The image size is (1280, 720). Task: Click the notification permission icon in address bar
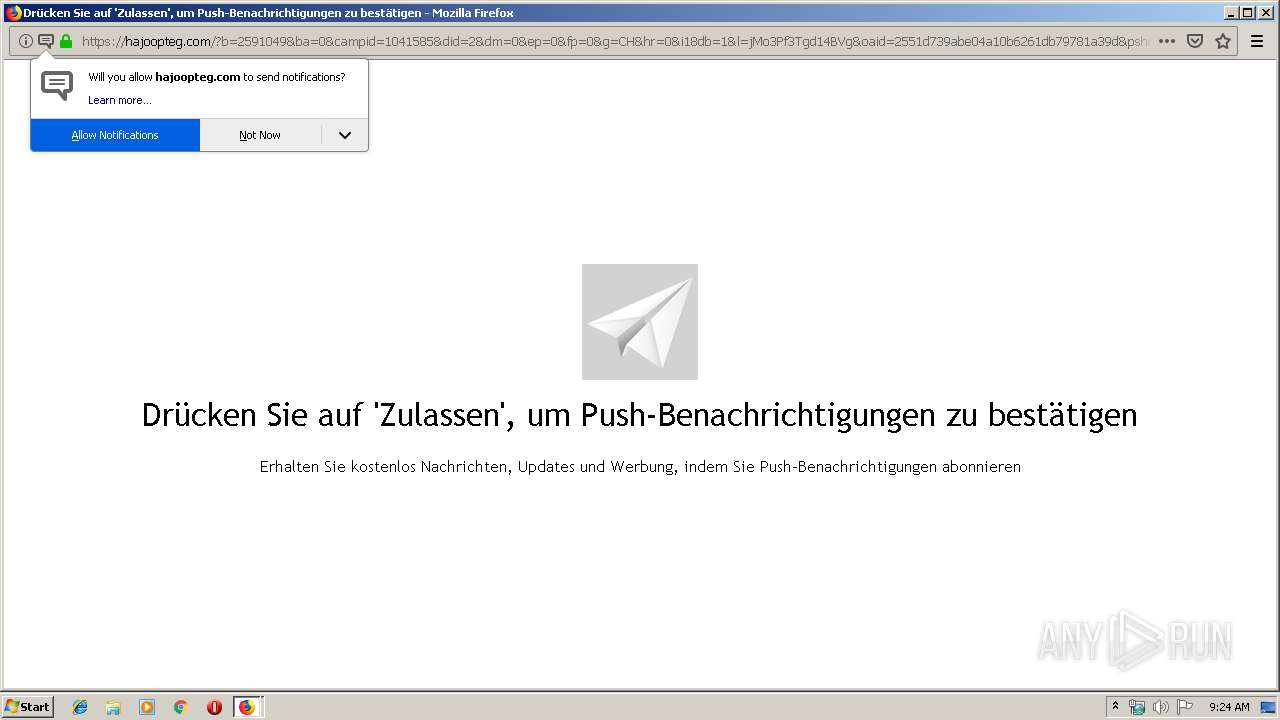click(x=46, y=41)
